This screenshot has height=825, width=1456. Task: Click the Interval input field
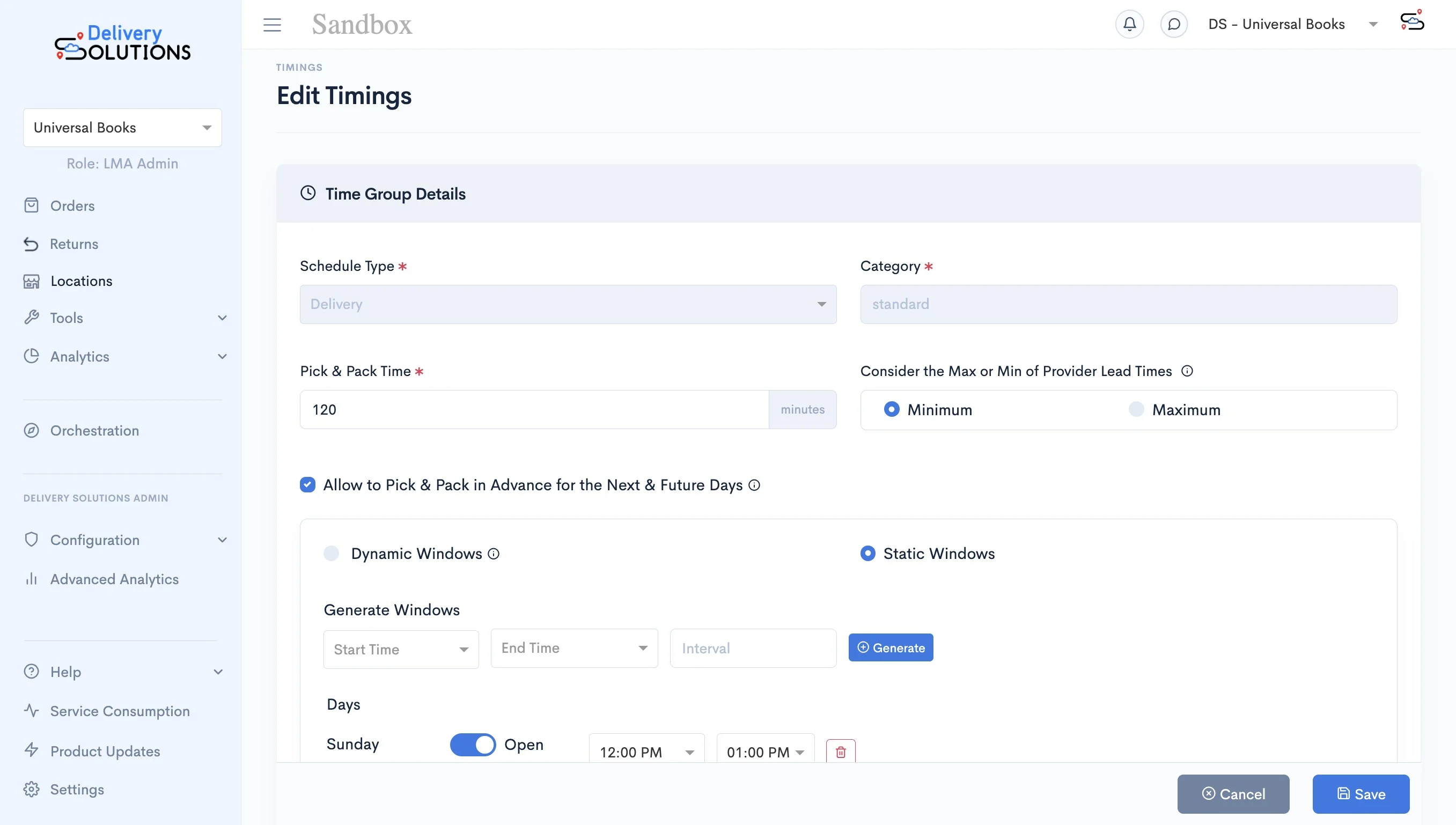click(753, 648)
